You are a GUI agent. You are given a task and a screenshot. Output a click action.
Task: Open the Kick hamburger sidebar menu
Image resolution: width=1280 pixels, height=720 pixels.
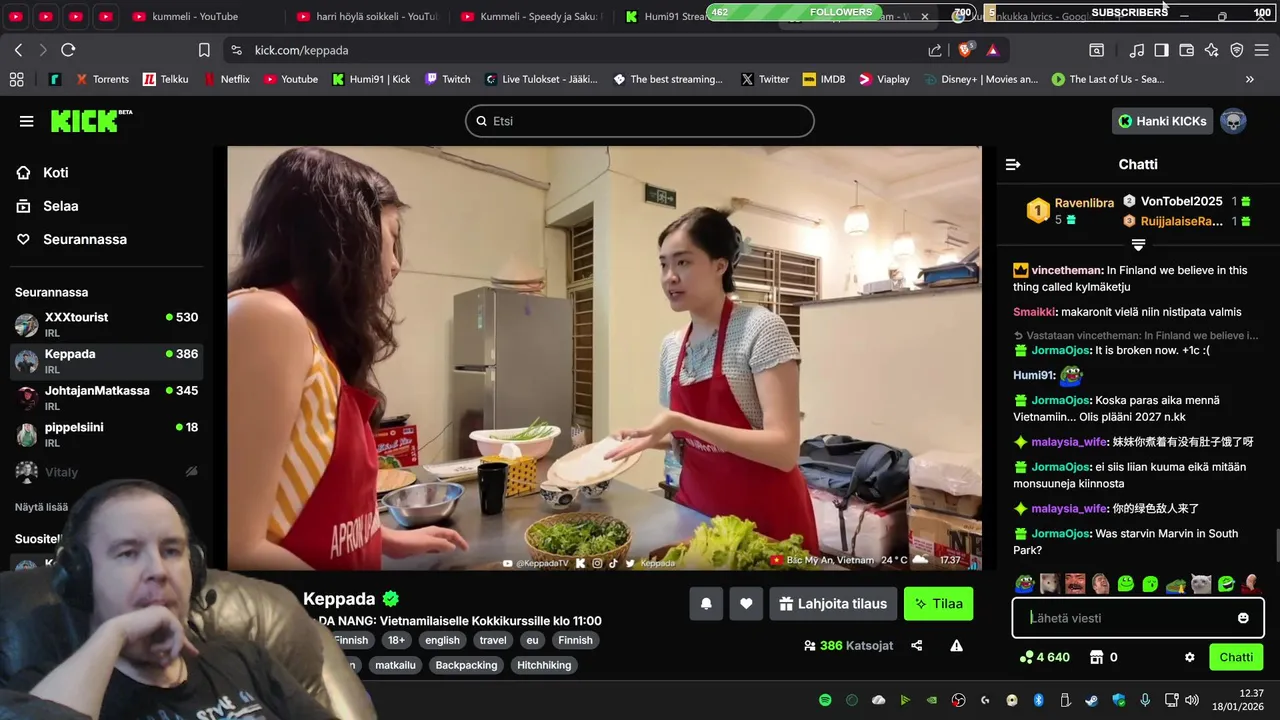pyautogui.click(x=26, y=121)
